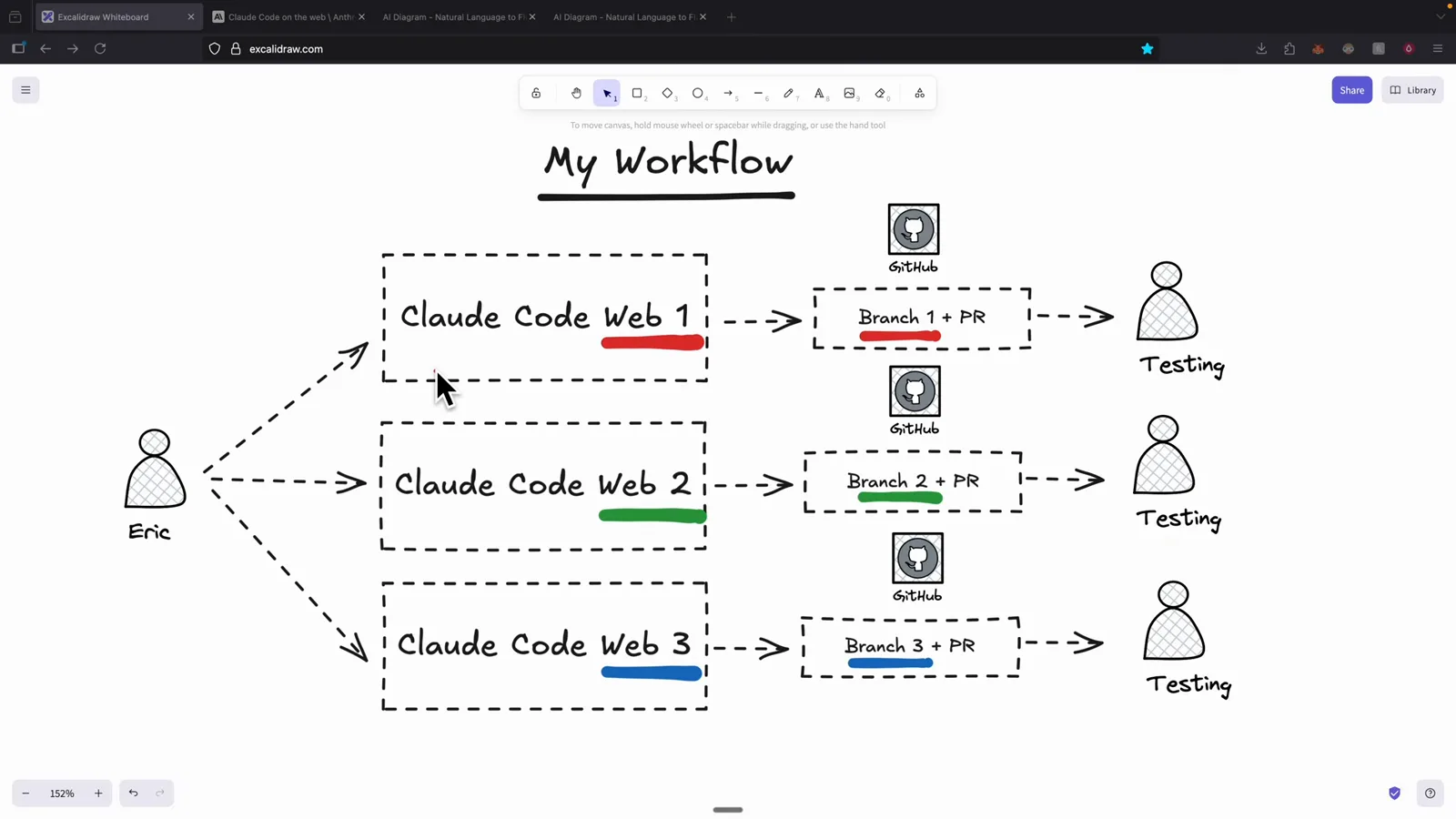Open the Excalidraw hamburger menu
The image size is (1456, 819).
pyautogui.click(x=25, y=90)
